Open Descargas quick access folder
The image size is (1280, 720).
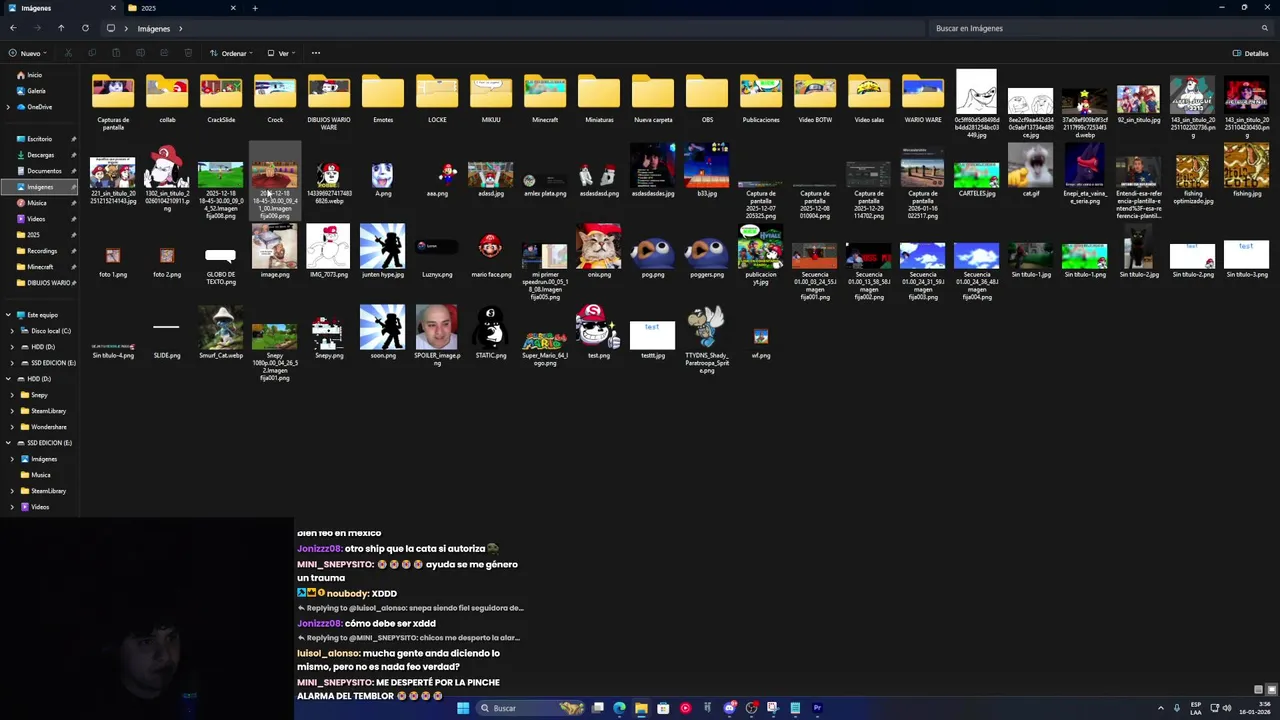click(x=35, y=155)
